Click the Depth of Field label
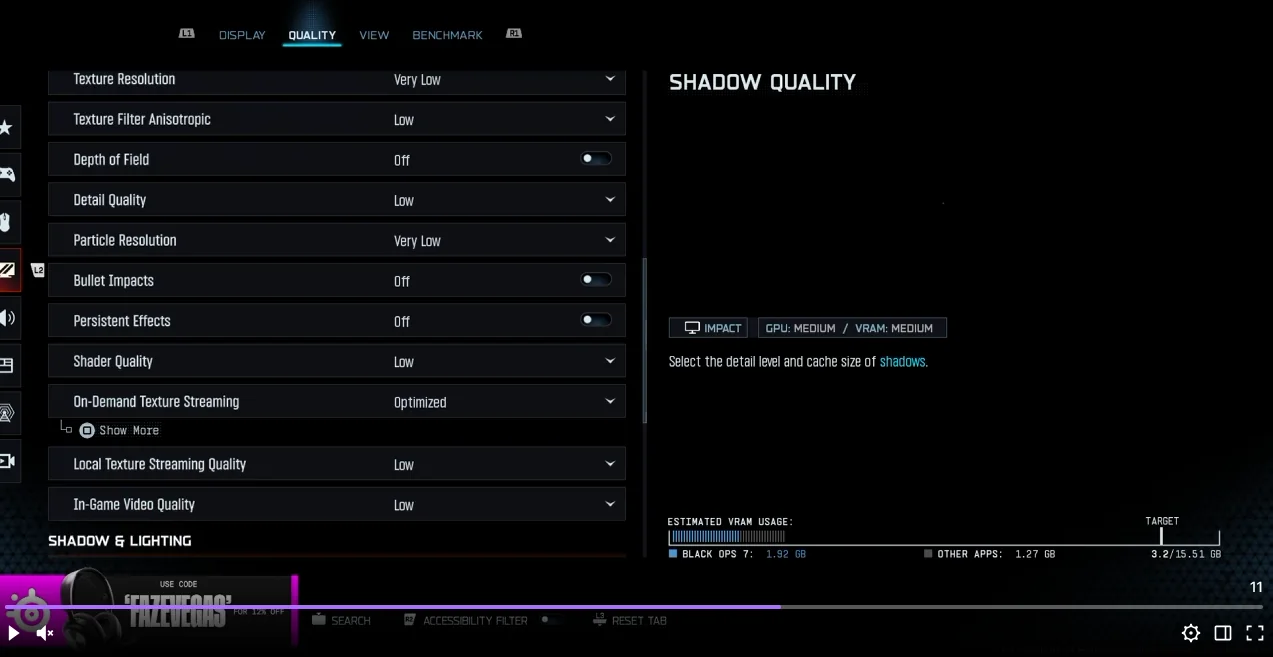The image size is (1273, 657). point(111,160)
